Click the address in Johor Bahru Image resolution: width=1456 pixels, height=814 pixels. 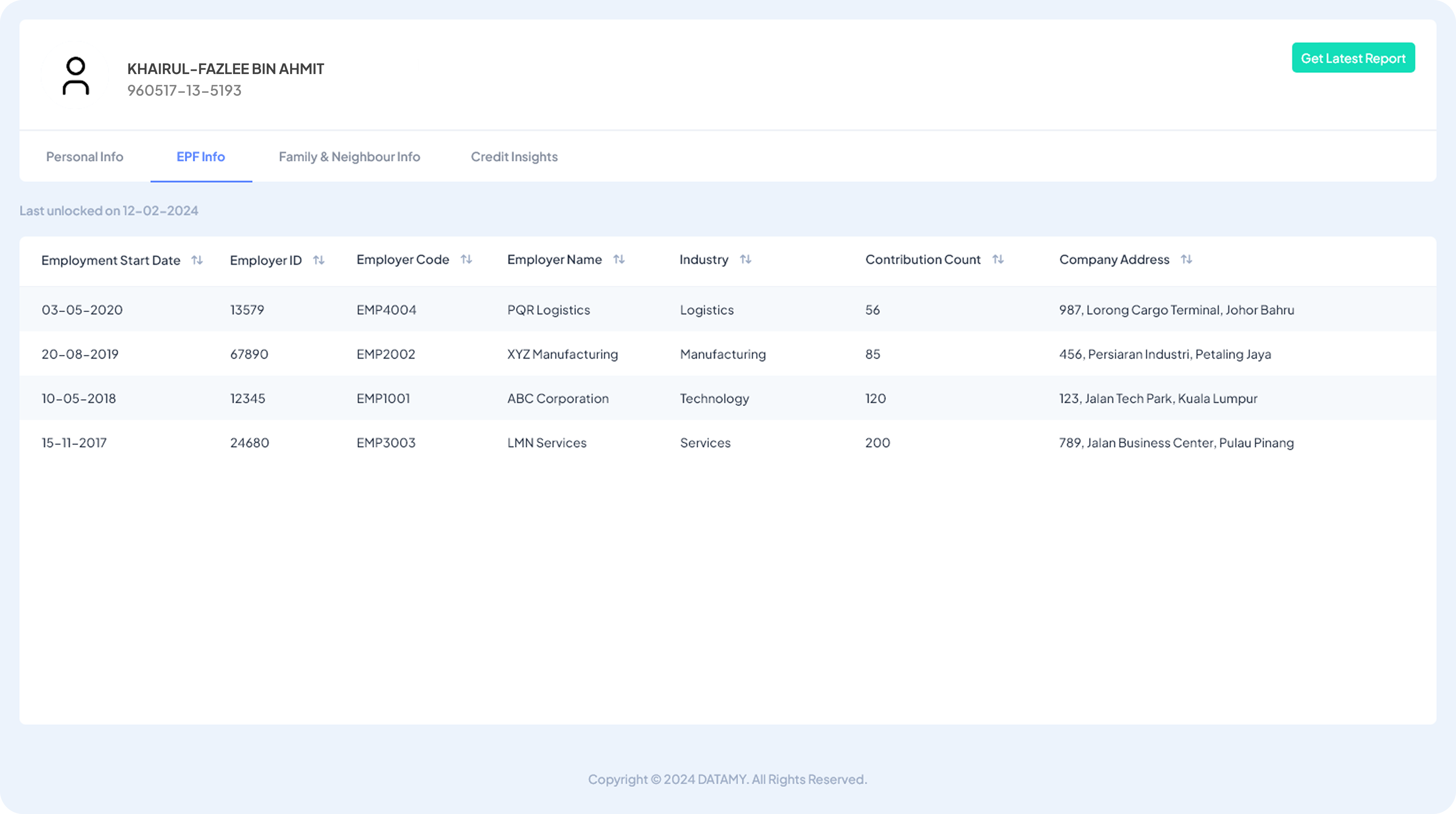point(1177,310)
